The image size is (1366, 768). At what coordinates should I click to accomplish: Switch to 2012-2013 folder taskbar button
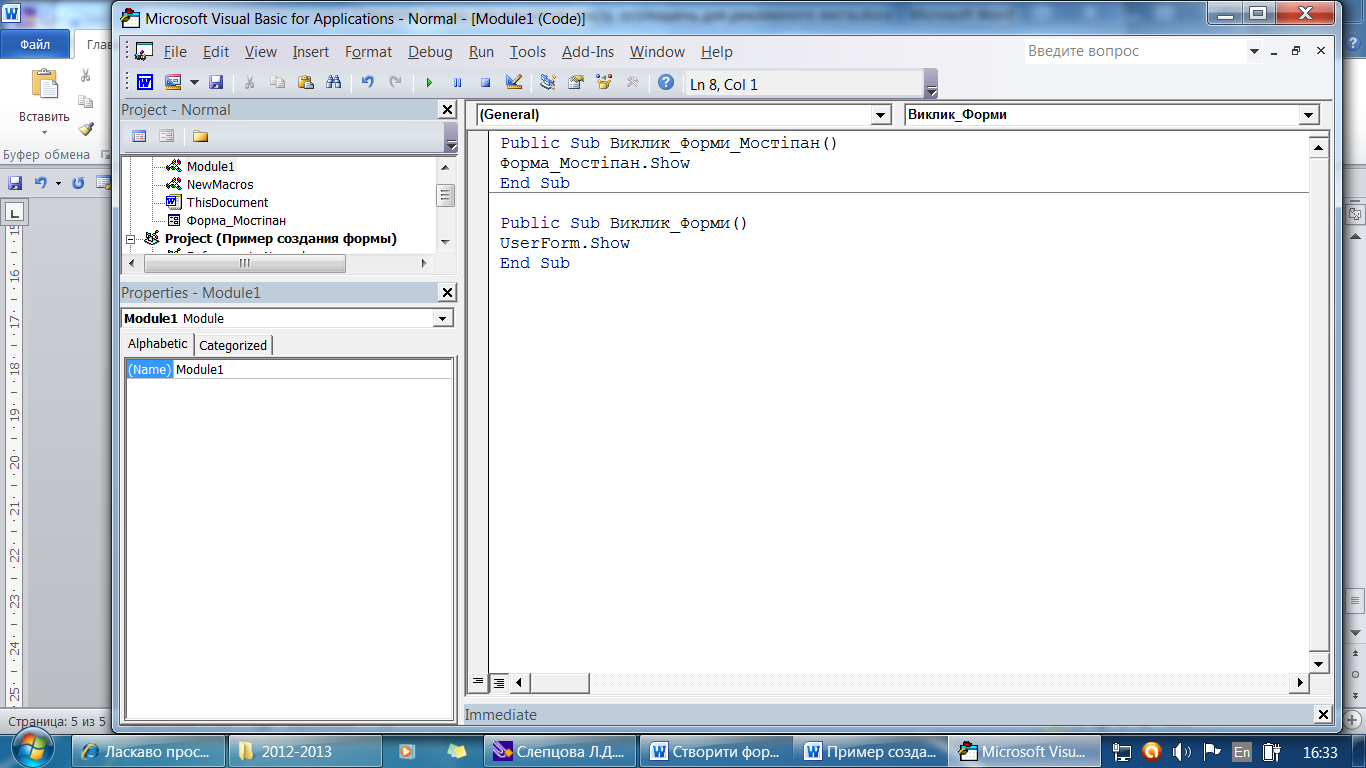pyautogui.click(x=306, y=751)
